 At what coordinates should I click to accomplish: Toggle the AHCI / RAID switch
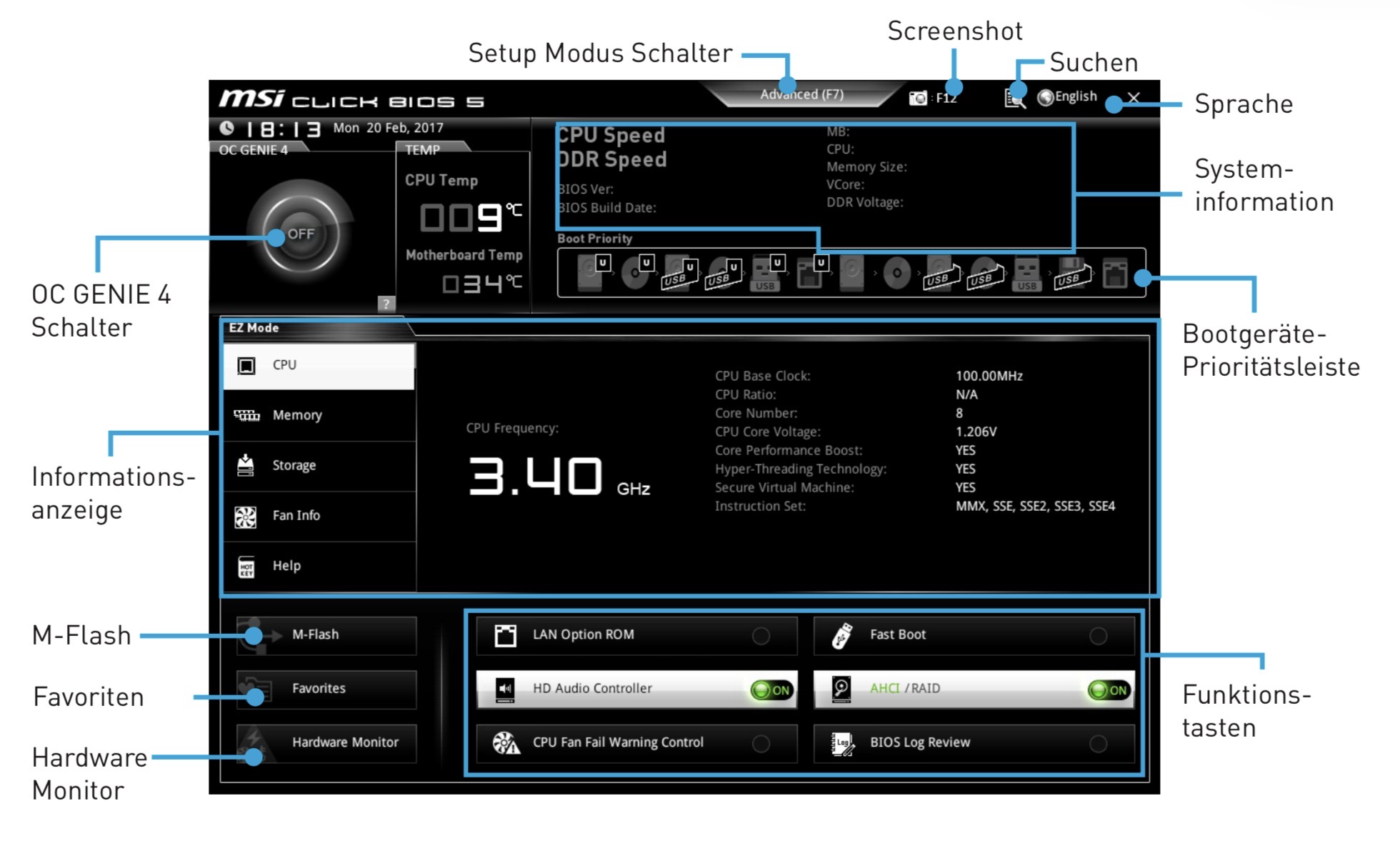point(1109,690)
